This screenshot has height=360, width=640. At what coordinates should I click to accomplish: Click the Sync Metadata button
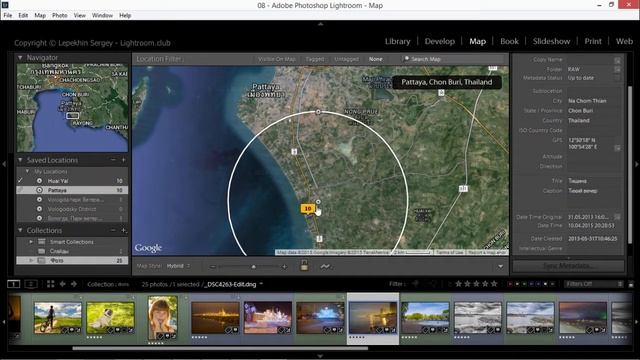click(568, 266)
